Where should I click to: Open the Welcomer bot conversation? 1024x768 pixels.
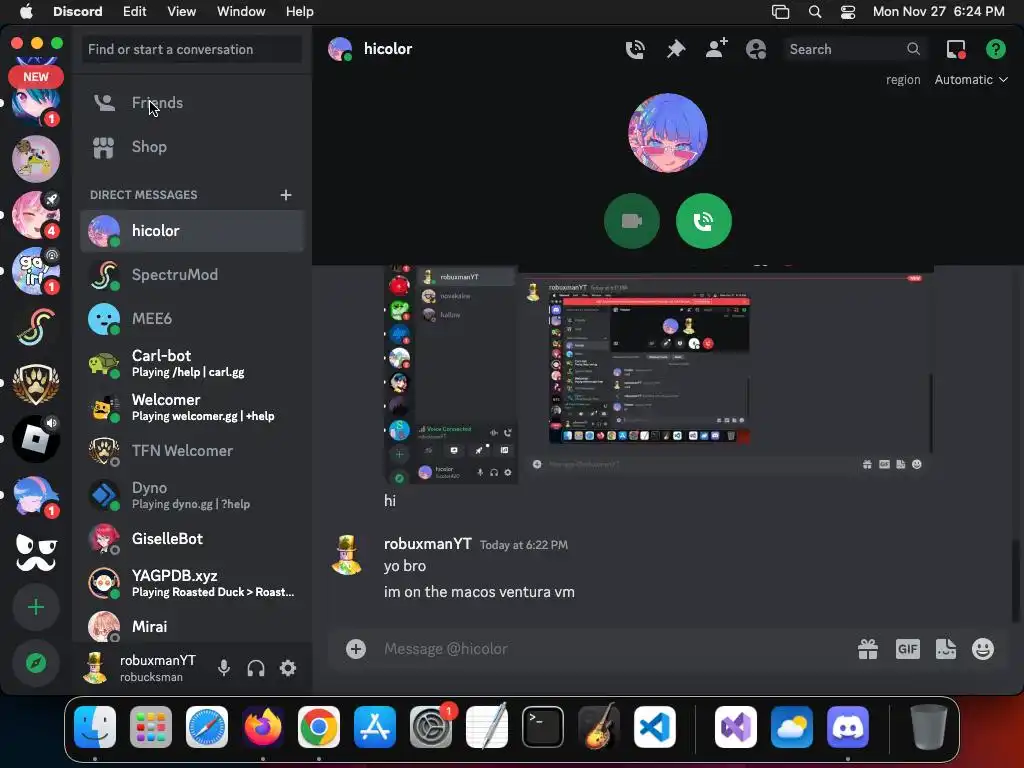[x=193, y=407]
